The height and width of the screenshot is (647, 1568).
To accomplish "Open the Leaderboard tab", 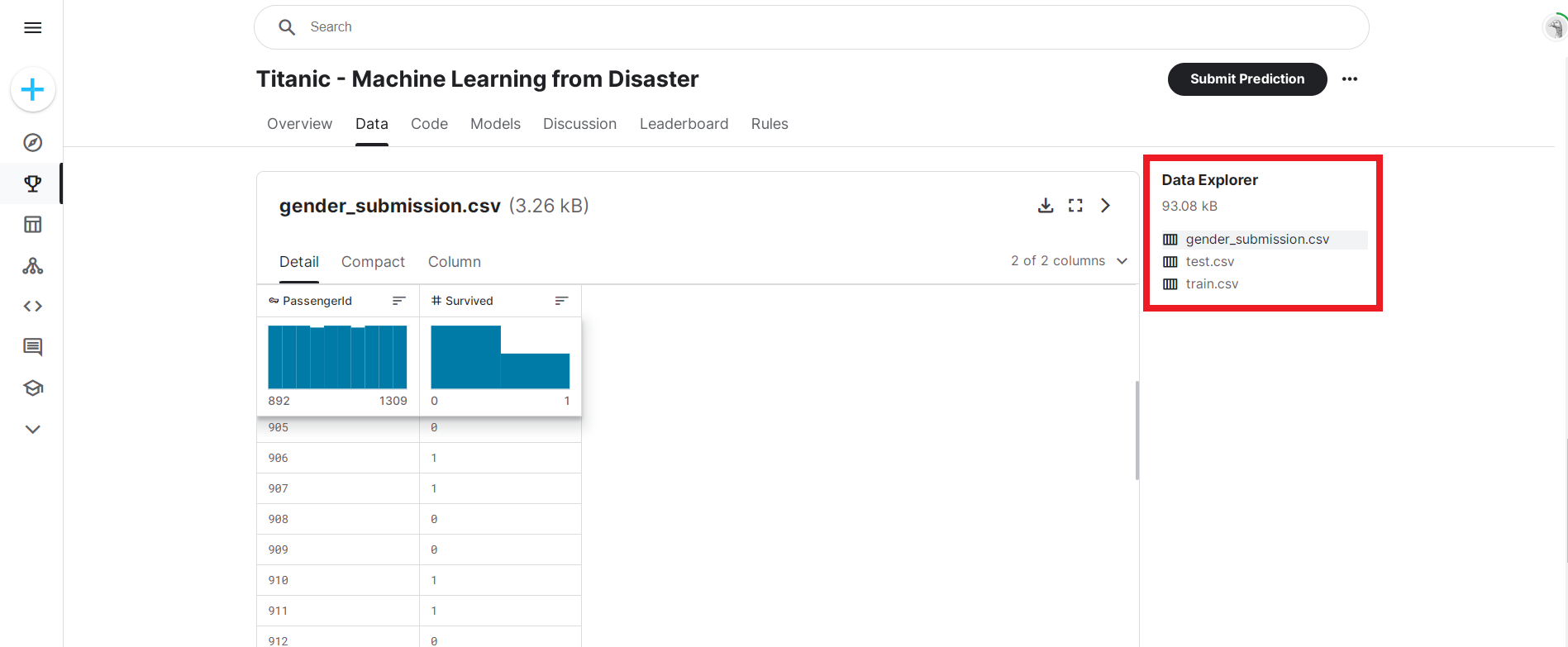I will pyautogui.click(x=684, y=124).
